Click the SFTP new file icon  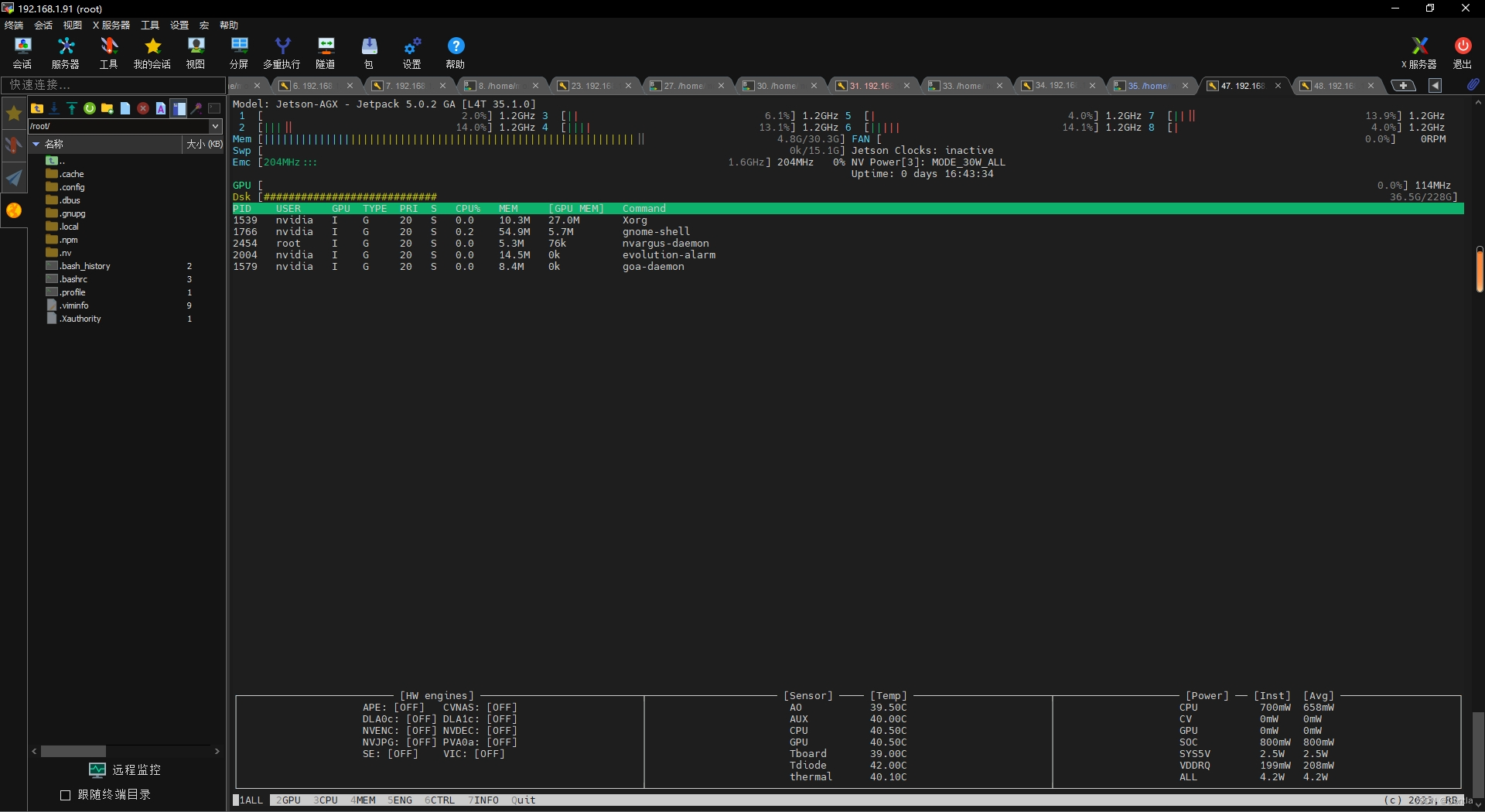125,108
